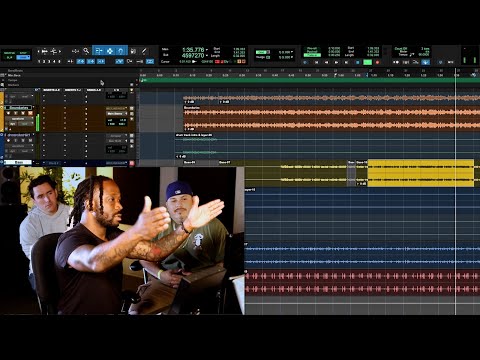
Task: Select the Trim tool
Action: click(x=99, y=51)
